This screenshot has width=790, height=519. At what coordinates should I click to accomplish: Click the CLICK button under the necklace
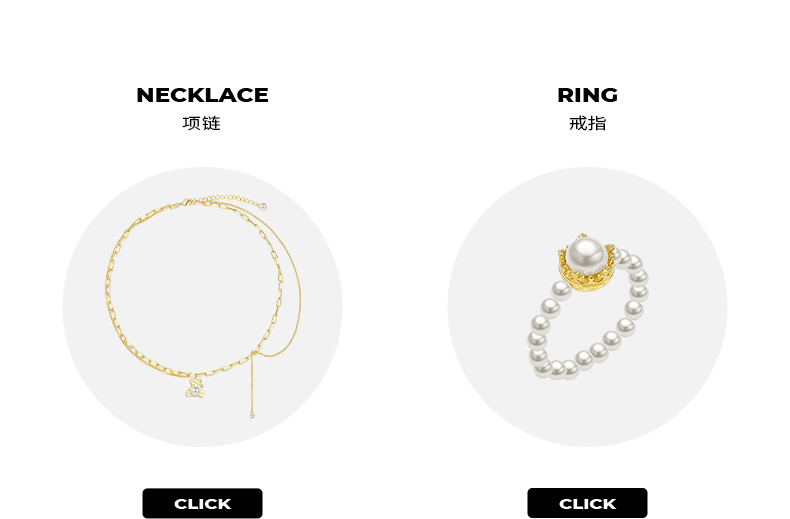202,503
